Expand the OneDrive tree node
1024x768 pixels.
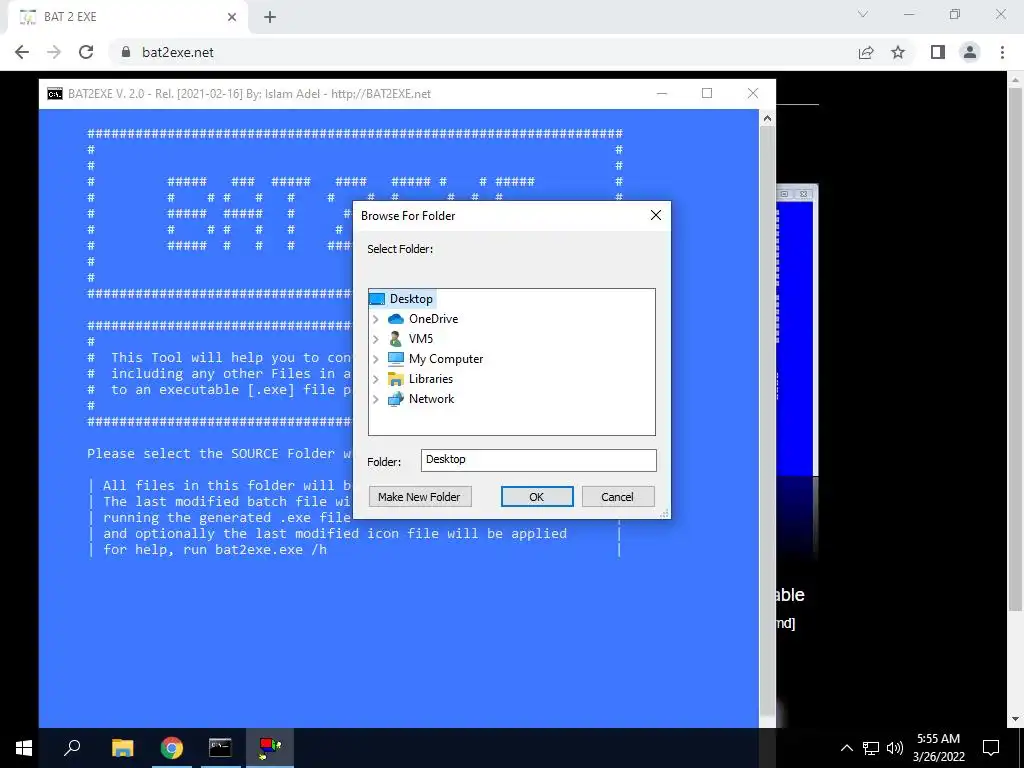pos(376,319)
